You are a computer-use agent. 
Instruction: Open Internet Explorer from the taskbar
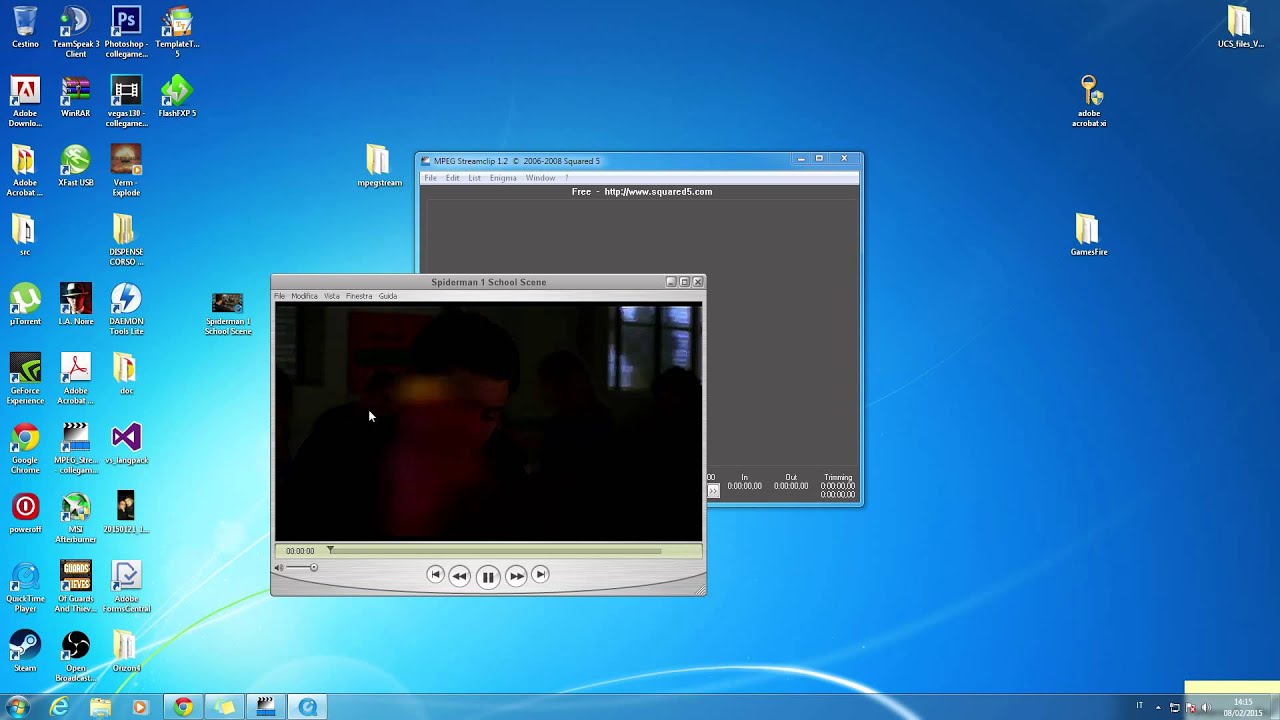click(60, 707)
